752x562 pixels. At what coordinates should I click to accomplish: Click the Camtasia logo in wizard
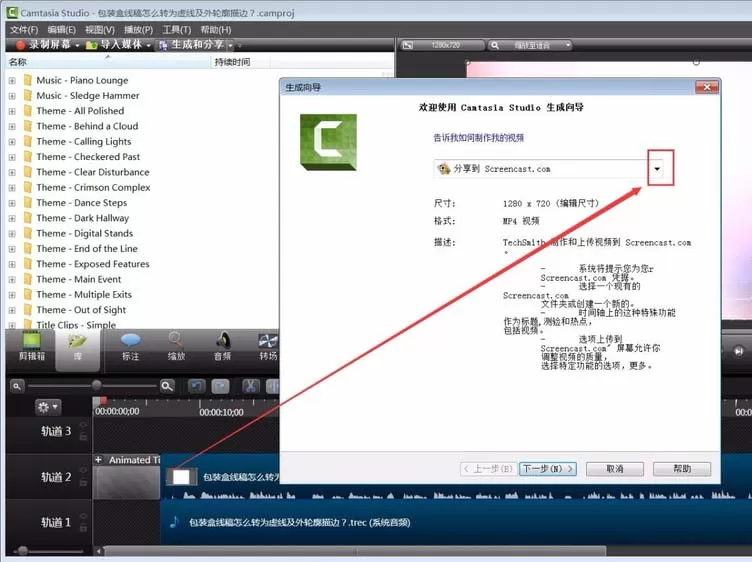pos(328,142)
